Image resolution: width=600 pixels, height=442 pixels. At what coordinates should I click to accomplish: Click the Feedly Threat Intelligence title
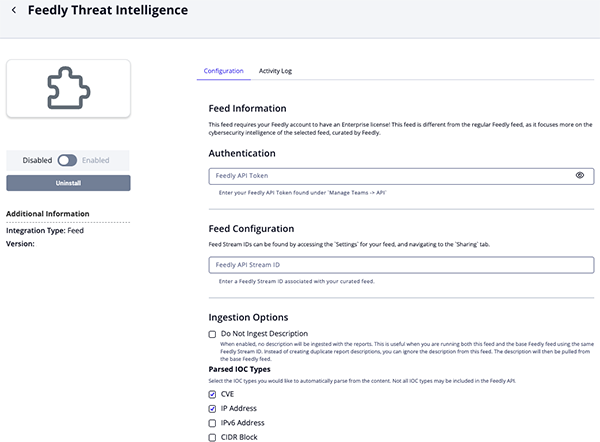108,10
